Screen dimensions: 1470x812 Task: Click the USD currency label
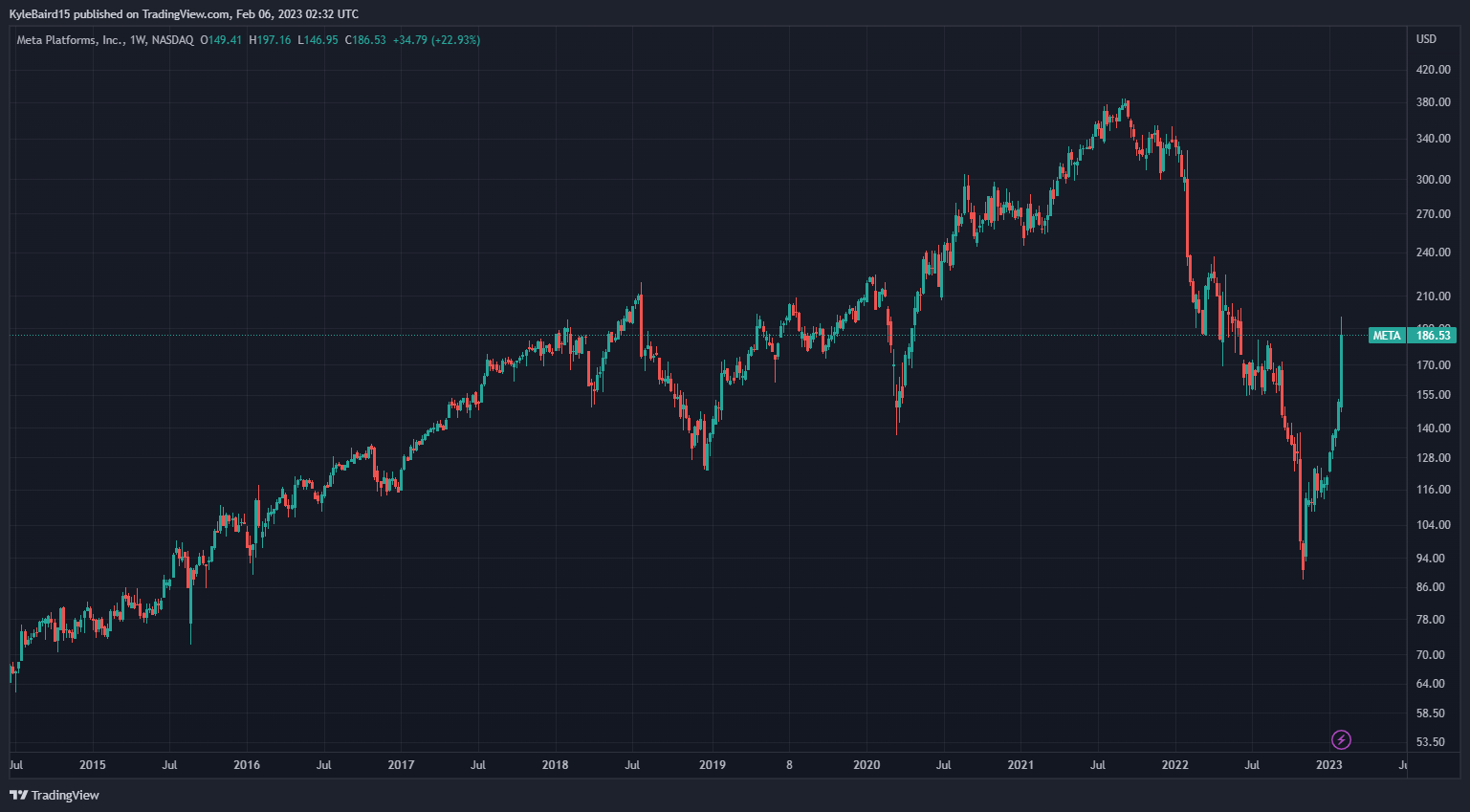pos(1426,39)
